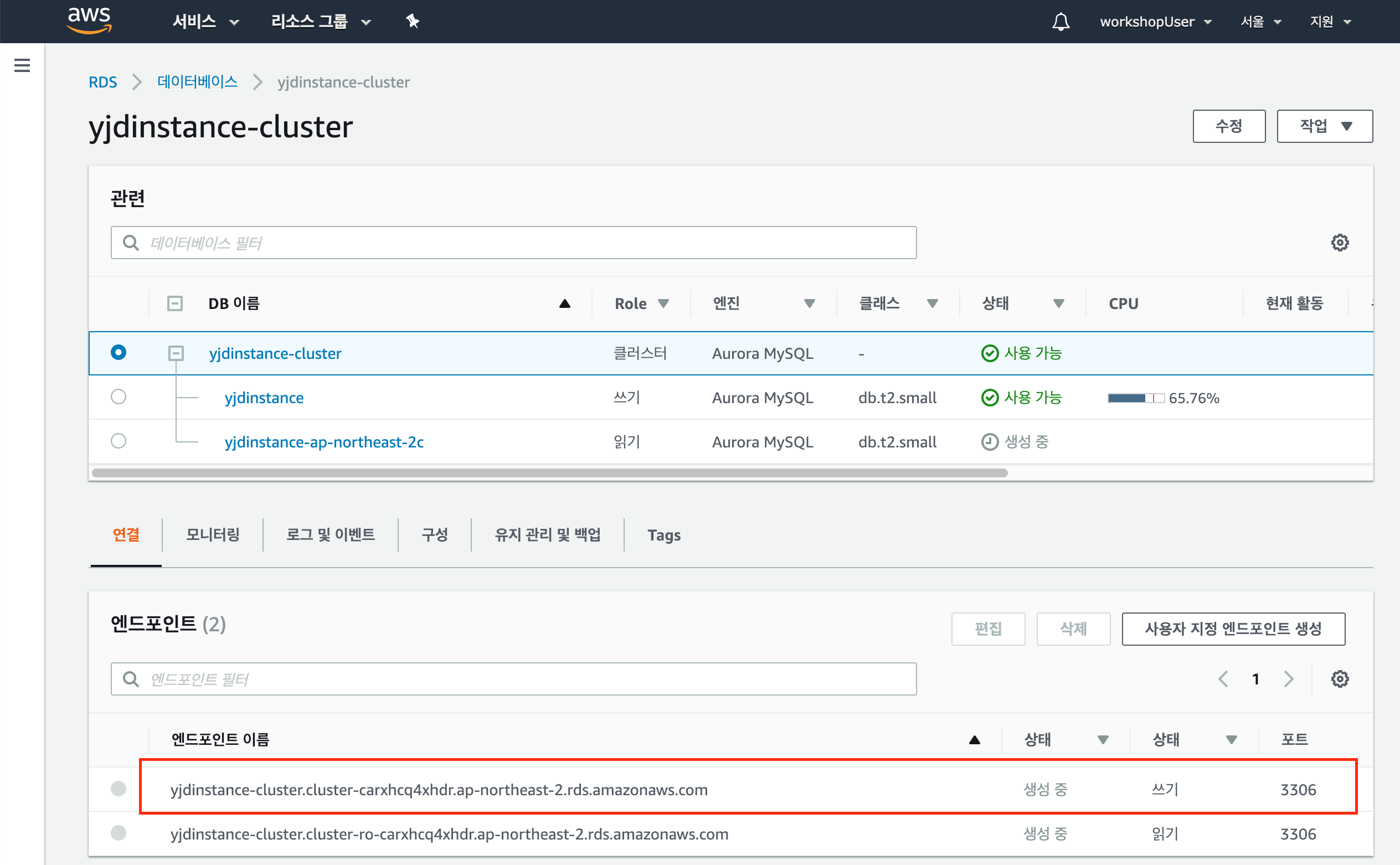
Task: Open the 엔진 column filter
Action: tap(809, 304)
